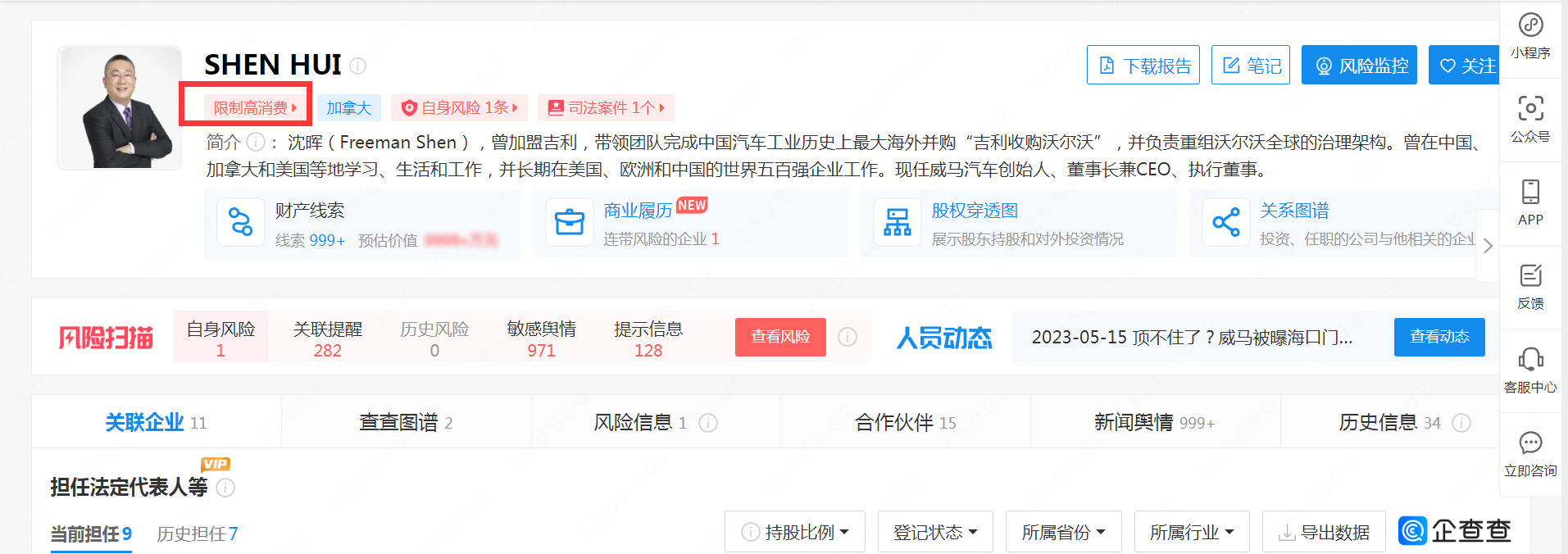Open 商业履历 title link
This screenshot has height=554, width=1568.
pyautogui.click(x=638, y=211)
